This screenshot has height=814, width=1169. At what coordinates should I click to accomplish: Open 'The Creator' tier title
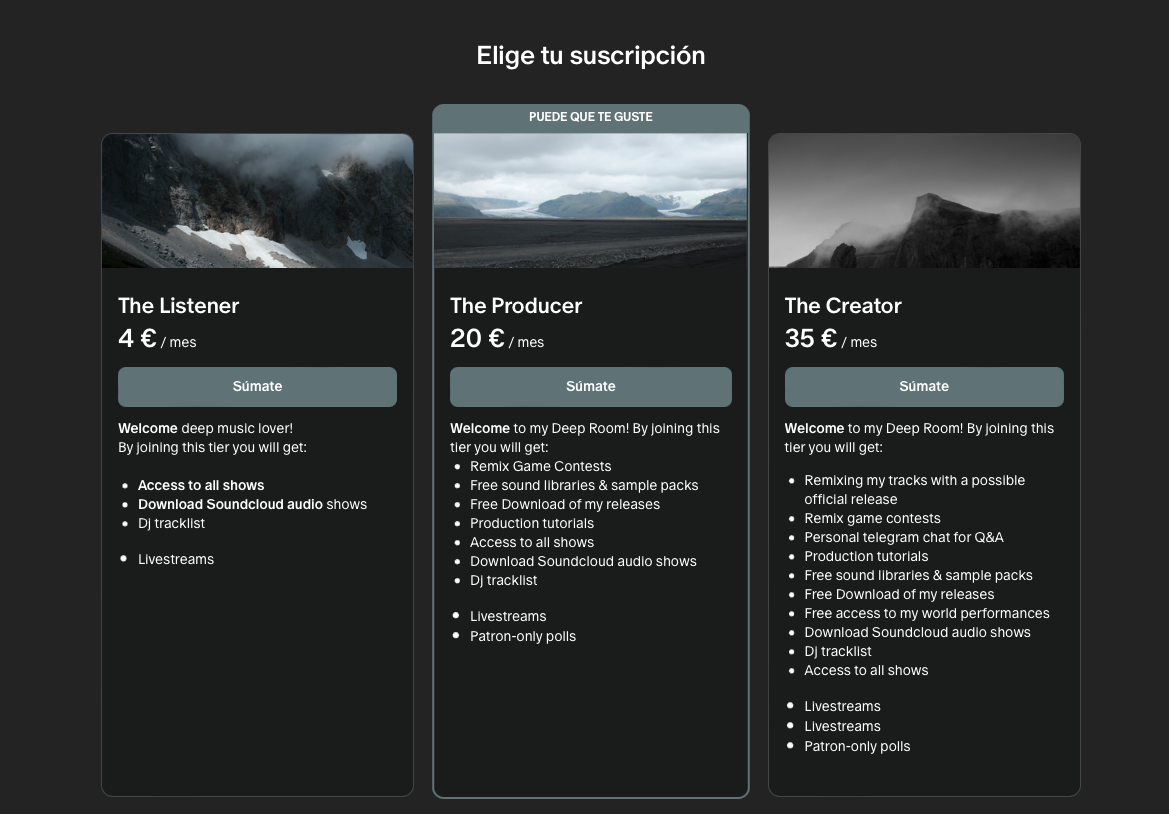(x=842, y=306)
